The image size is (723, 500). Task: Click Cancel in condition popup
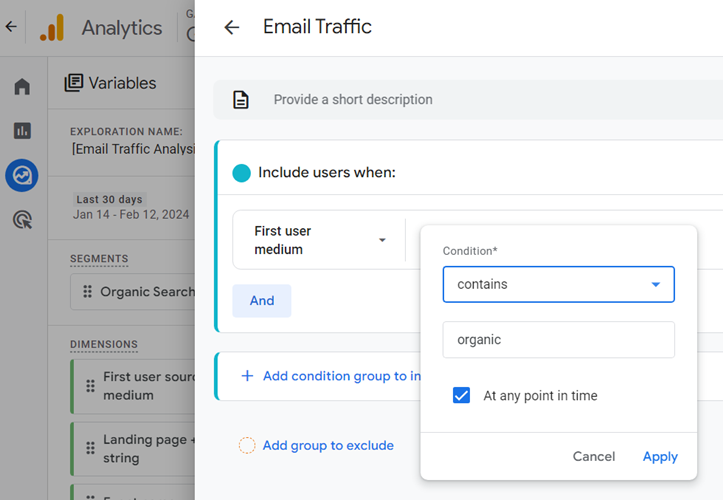tap(594, 457)
